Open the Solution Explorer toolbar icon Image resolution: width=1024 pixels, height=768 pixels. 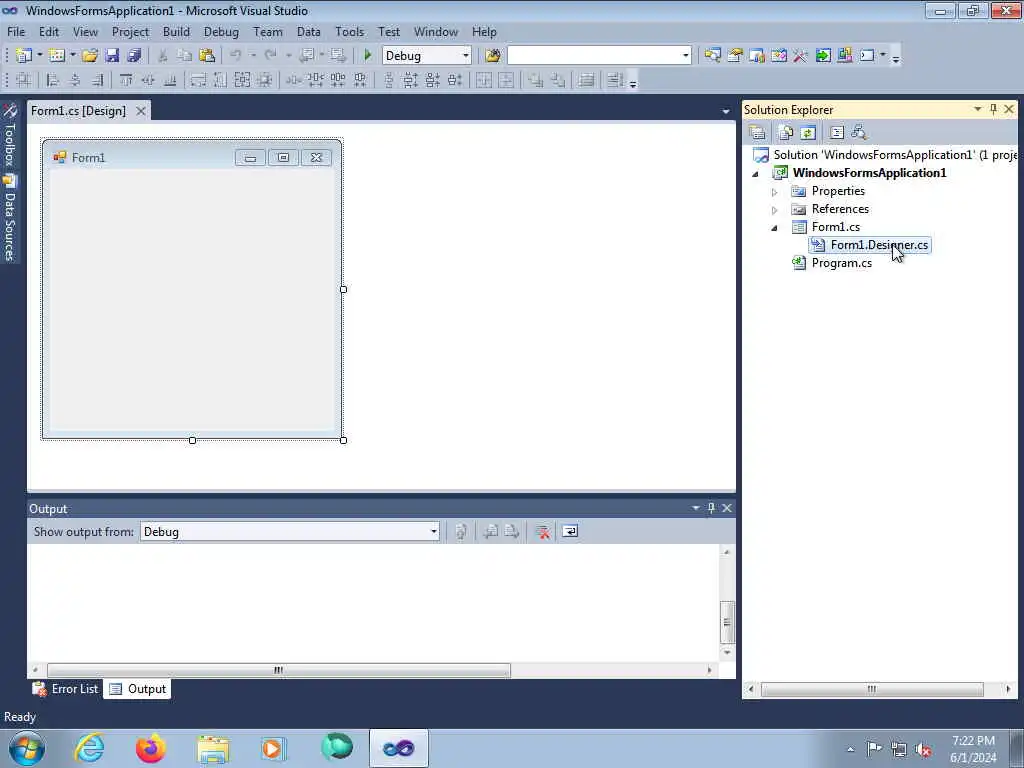coord(712,56)
